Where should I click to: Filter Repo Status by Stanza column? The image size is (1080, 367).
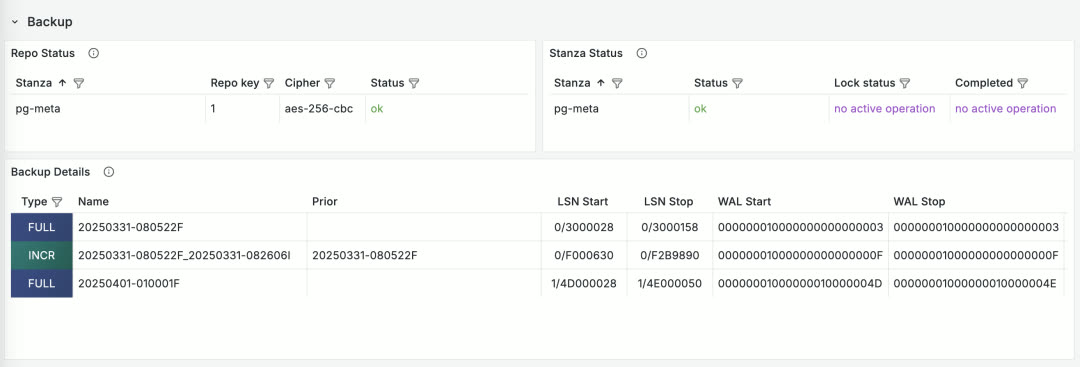pyautogui.click(x=79, y=83)
